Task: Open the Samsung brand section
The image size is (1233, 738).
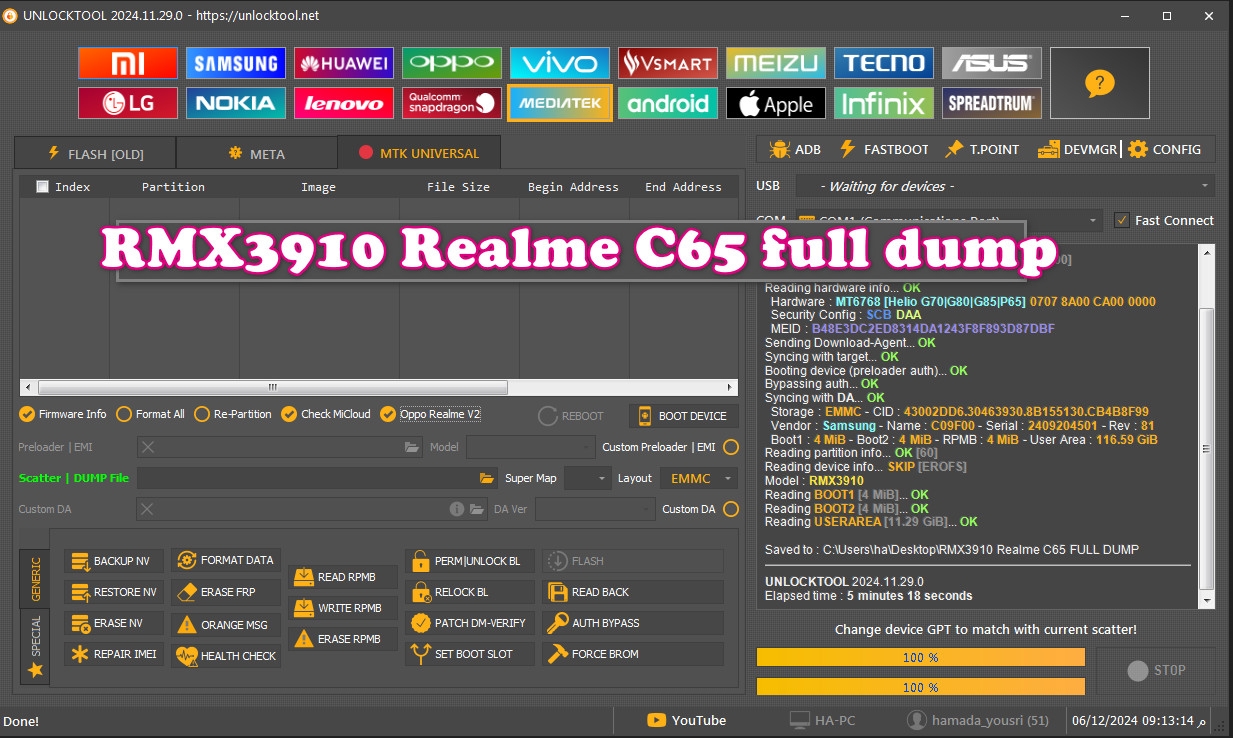Action: [235, 63]
